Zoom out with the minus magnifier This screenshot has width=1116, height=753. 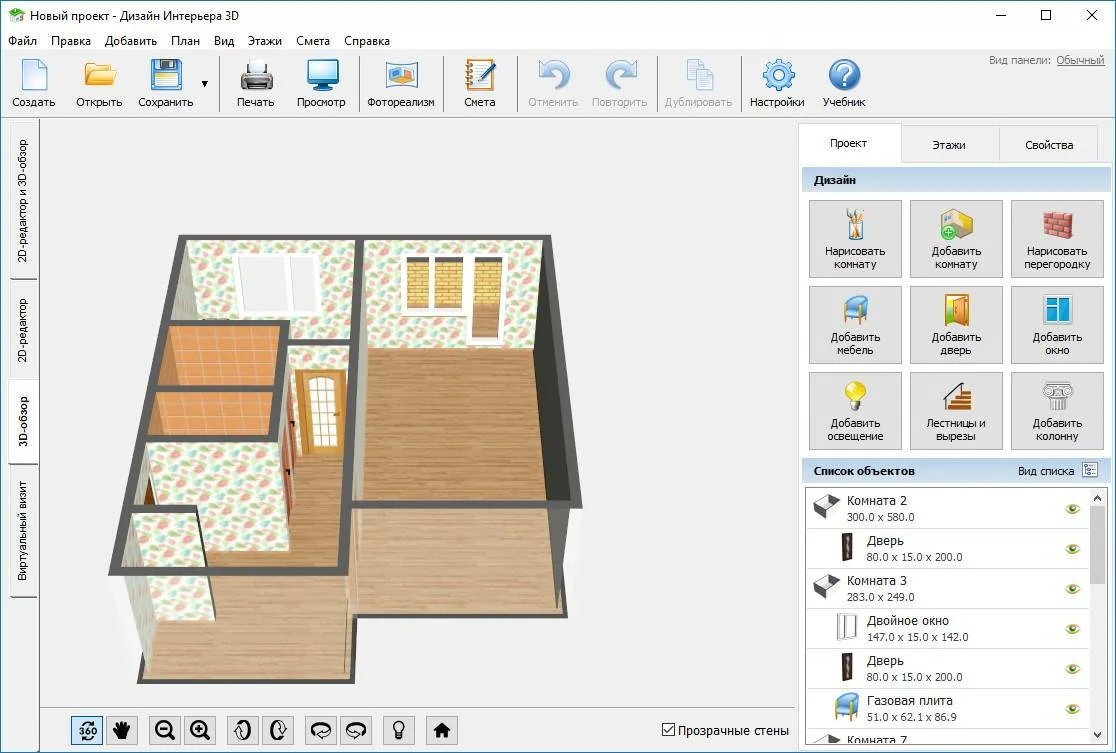165,730
